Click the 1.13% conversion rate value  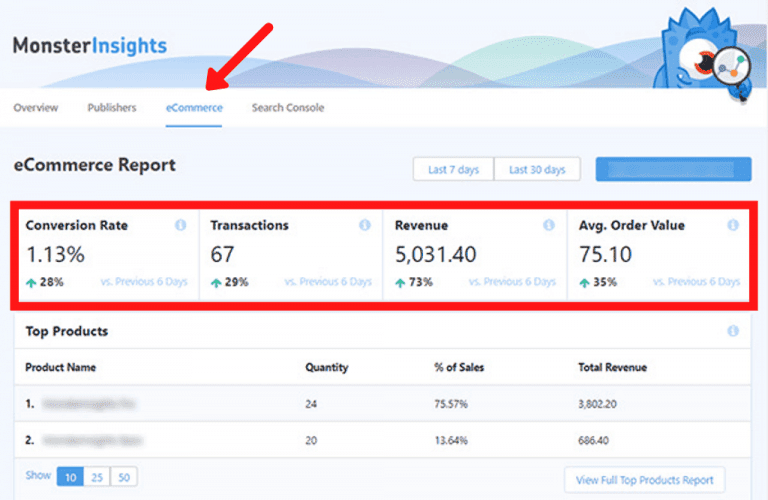[55, 255]
